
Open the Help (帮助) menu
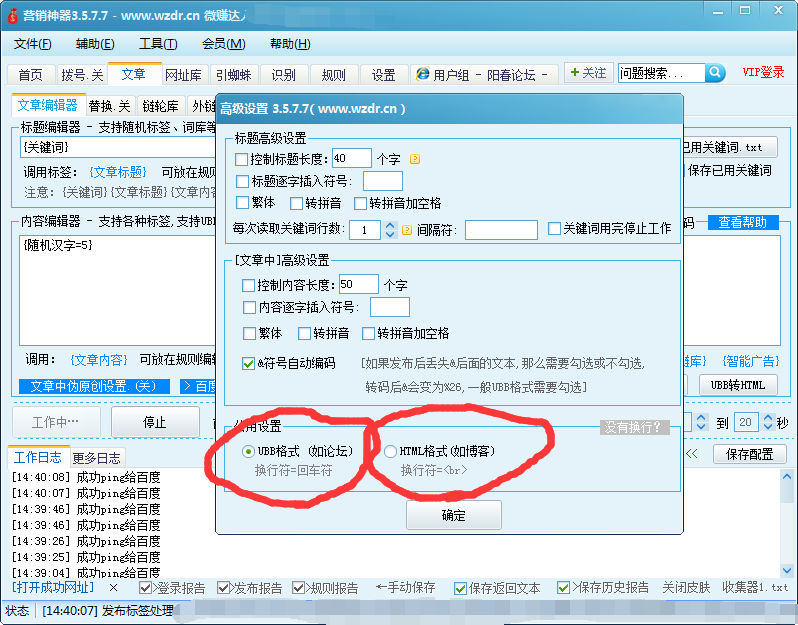[x=290, y=44]
